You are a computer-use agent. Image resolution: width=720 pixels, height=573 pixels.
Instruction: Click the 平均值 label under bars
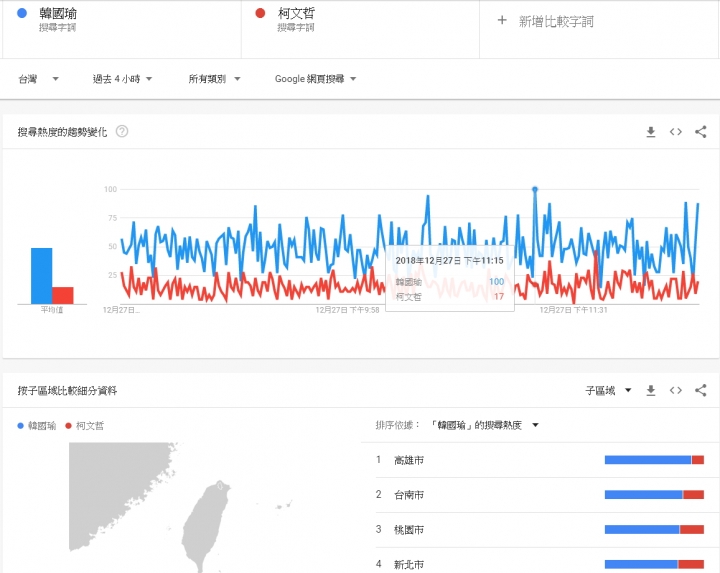pos(52,310)
